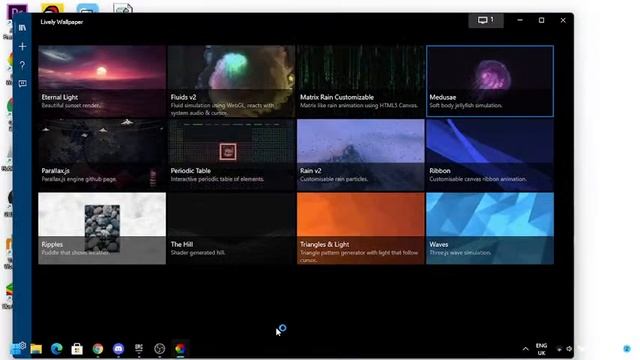Open Microsoft Store from the taskbar

tap(77, 349)
